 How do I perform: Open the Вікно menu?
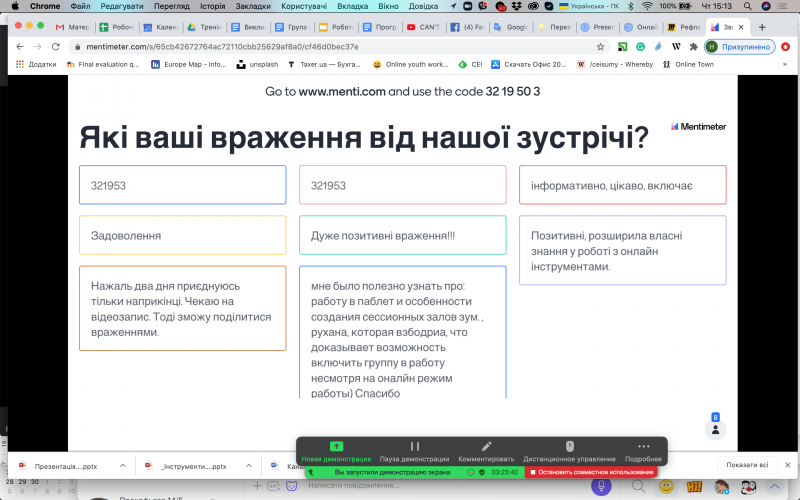tap(388, 6)
